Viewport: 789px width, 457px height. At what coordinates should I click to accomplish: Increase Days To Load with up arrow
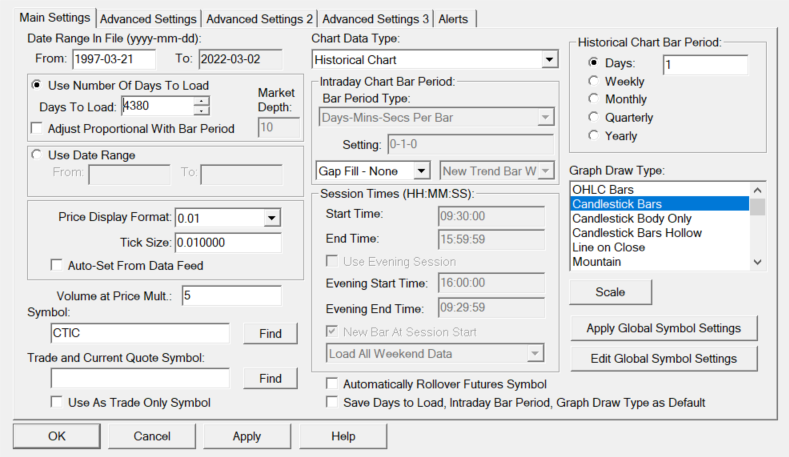click(201, 101)
